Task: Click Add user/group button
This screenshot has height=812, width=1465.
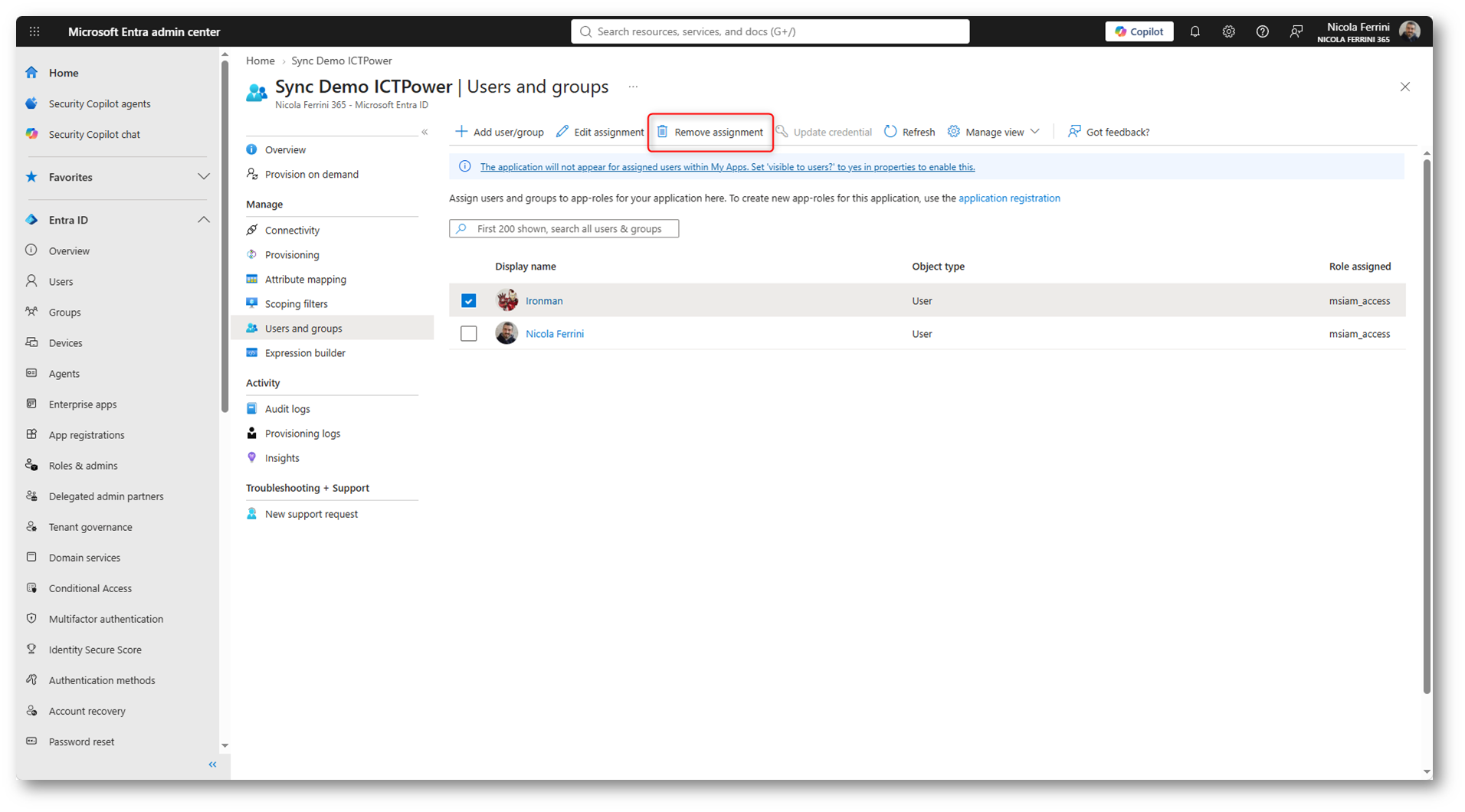Action: pyautogui.click(x=500, y=132)
